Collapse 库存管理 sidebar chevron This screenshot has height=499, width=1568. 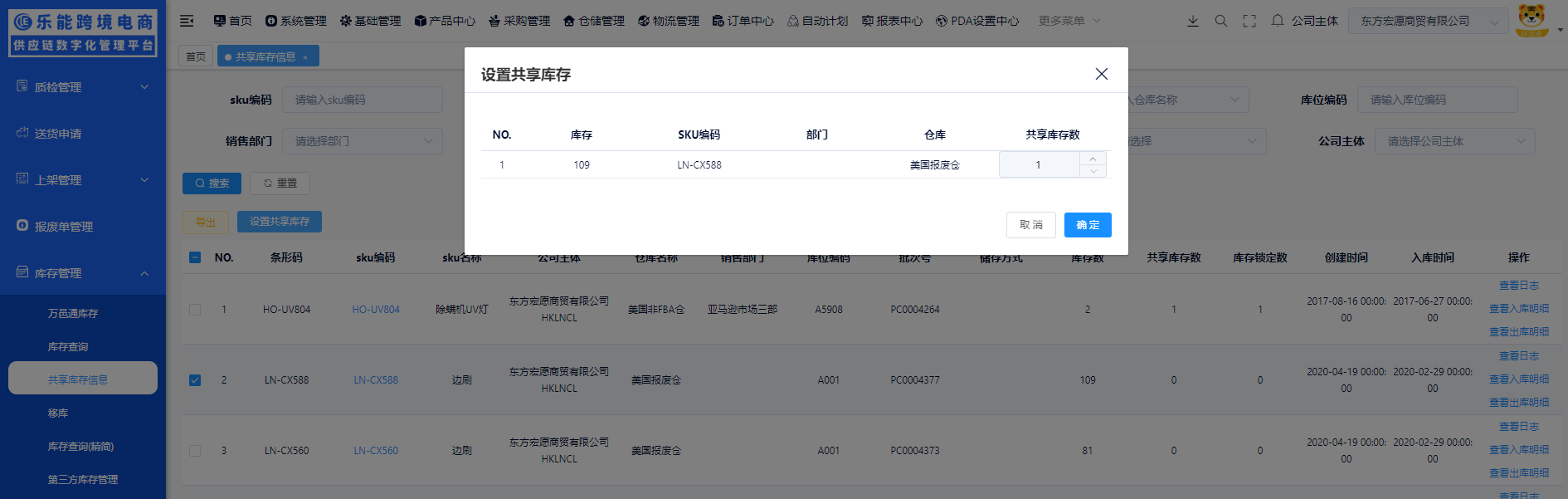click(144, 273)
